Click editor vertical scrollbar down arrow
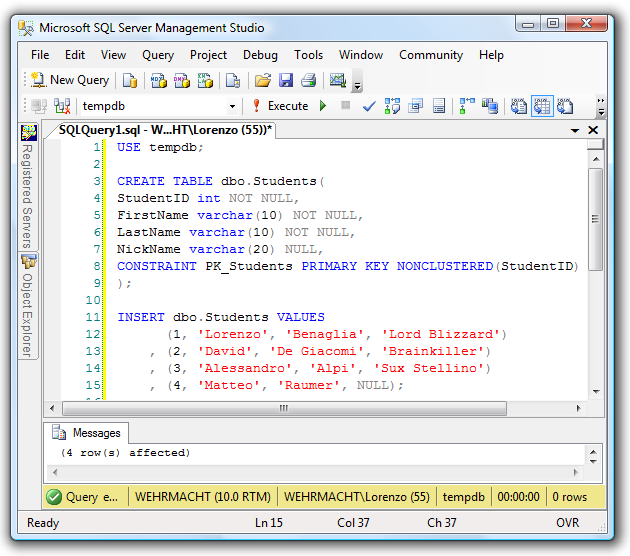The image size is (630, 556). pos(596,392)
